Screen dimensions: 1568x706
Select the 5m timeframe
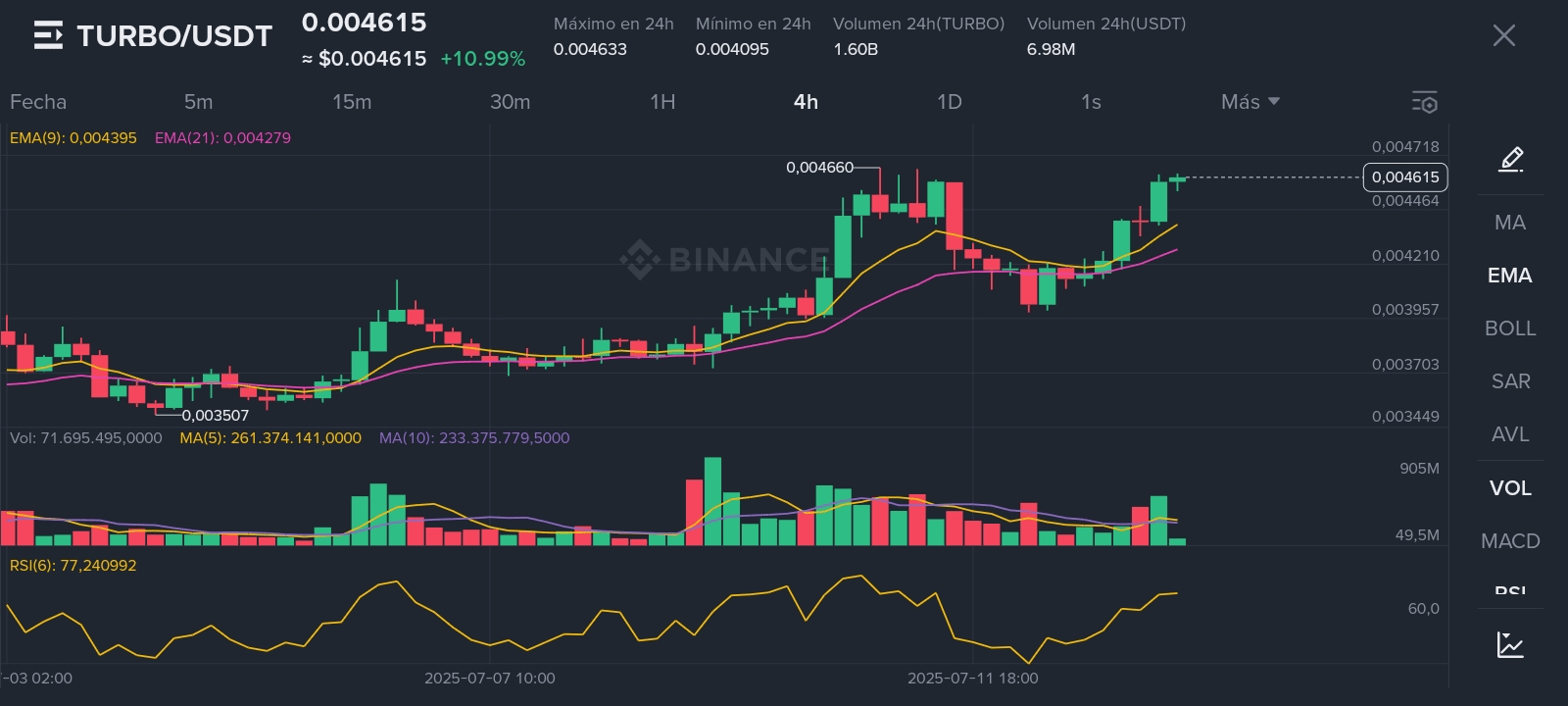[198, 102]
